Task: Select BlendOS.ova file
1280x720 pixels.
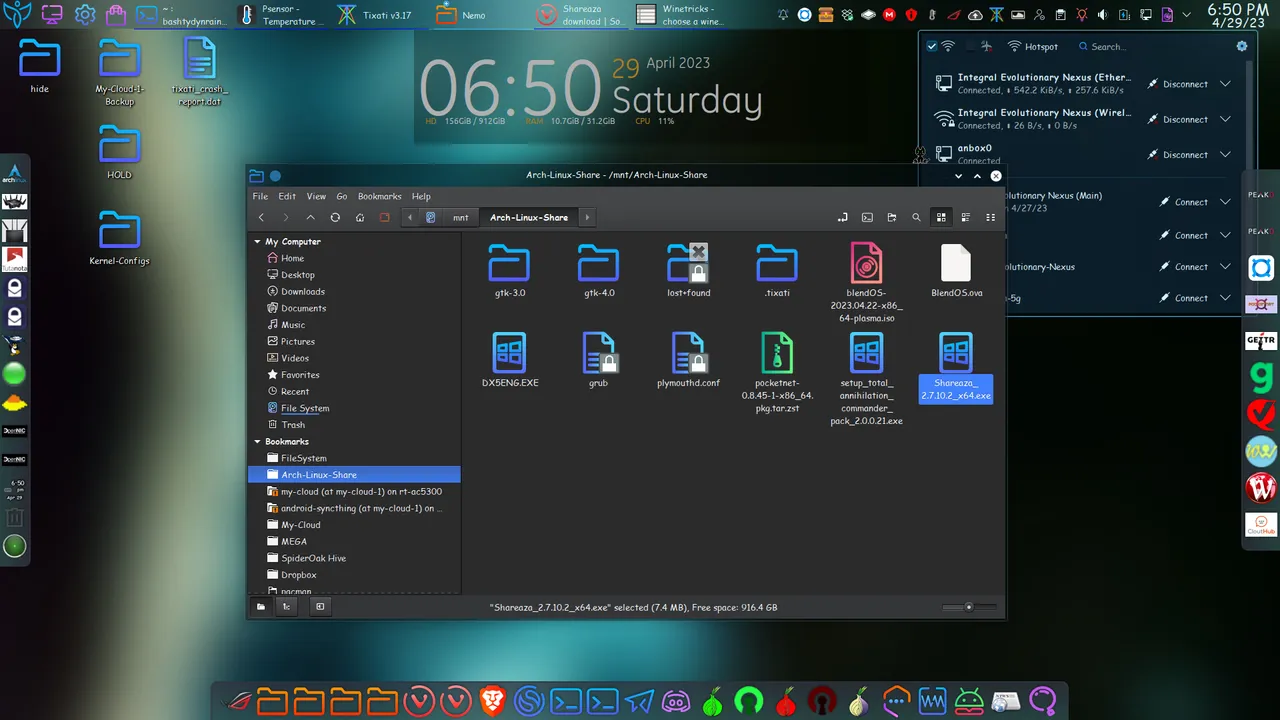Action: [x=956, y=271]
